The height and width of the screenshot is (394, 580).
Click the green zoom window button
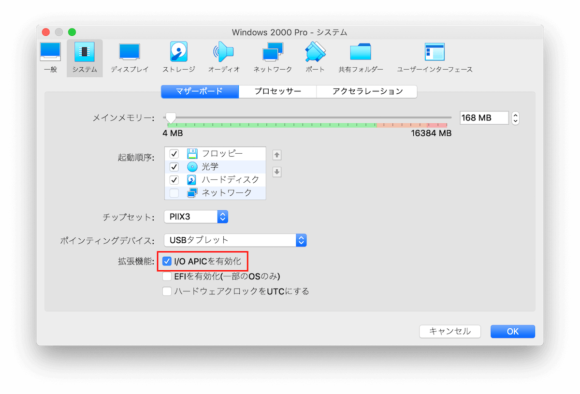(x=72, y=32)
